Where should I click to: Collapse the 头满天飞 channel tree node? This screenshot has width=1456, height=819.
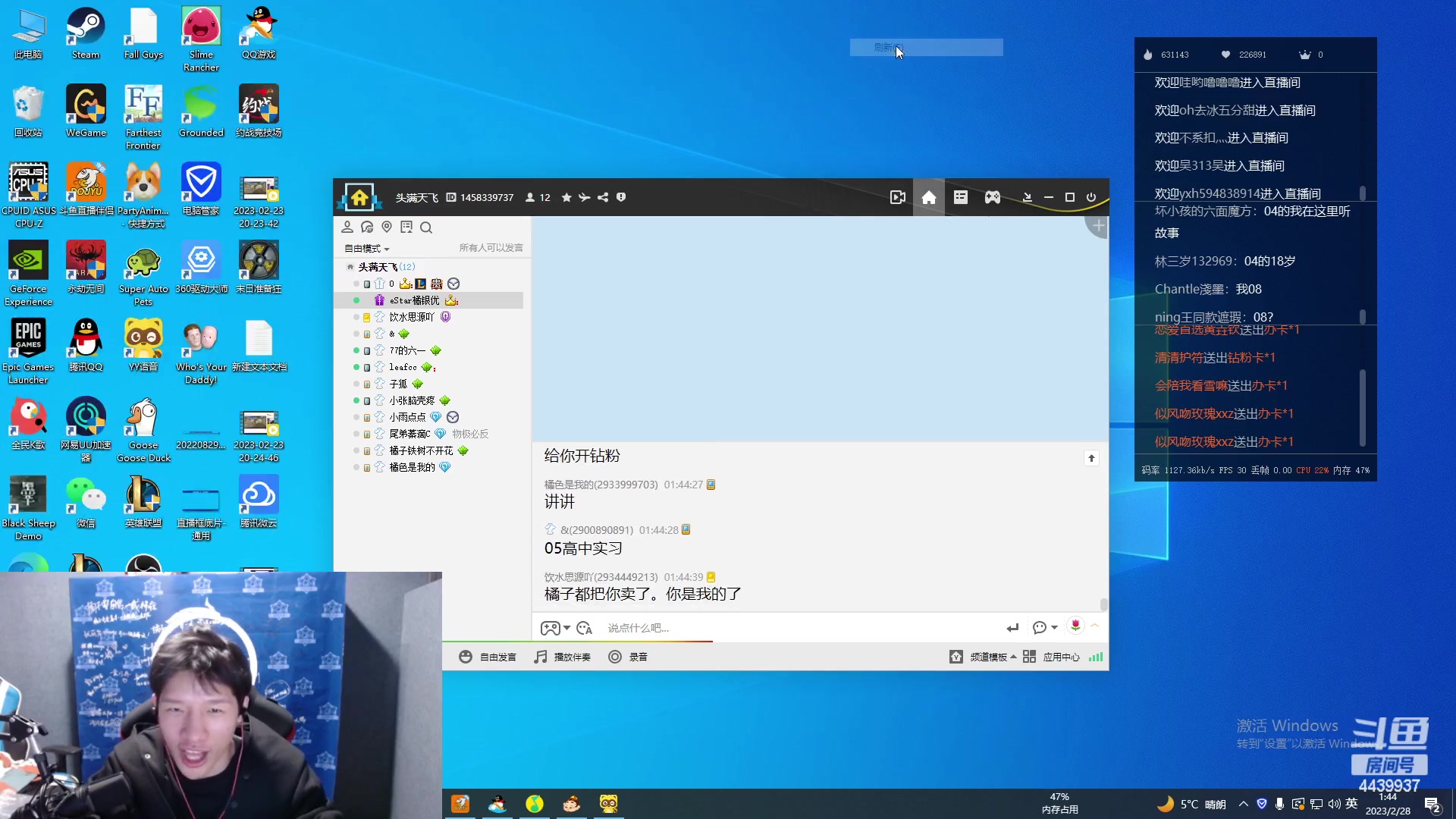click(350, 267)
